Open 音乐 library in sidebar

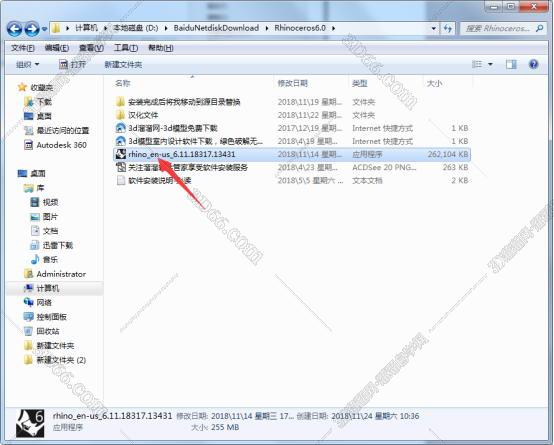tap(51, 259)
